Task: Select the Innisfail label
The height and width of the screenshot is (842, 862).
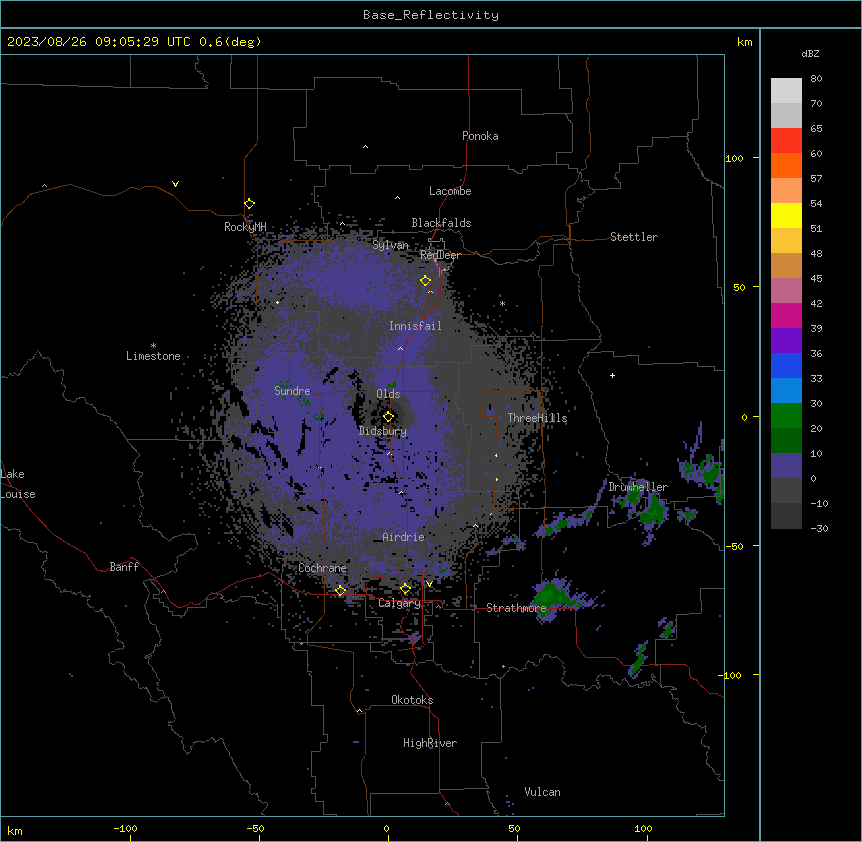Action: pos(415,326)
